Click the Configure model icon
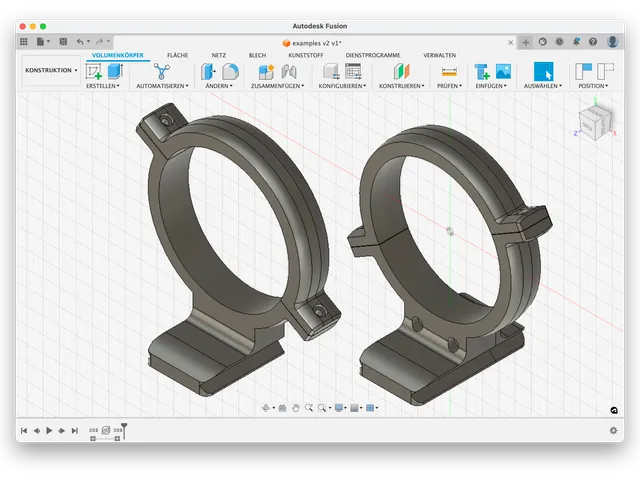This screenshot has width=640, height=480. pos(331,71)
